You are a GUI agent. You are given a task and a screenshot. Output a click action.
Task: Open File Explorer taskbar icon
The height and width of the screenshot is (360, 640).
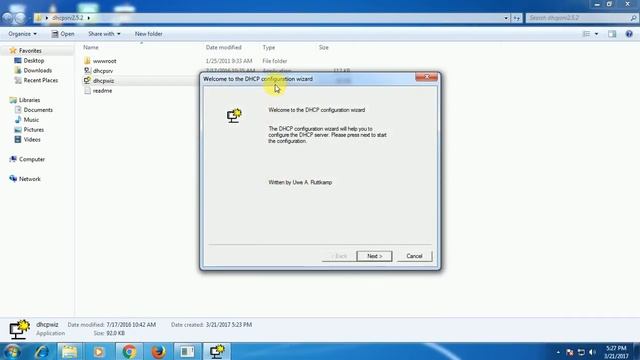pos(69,351)
